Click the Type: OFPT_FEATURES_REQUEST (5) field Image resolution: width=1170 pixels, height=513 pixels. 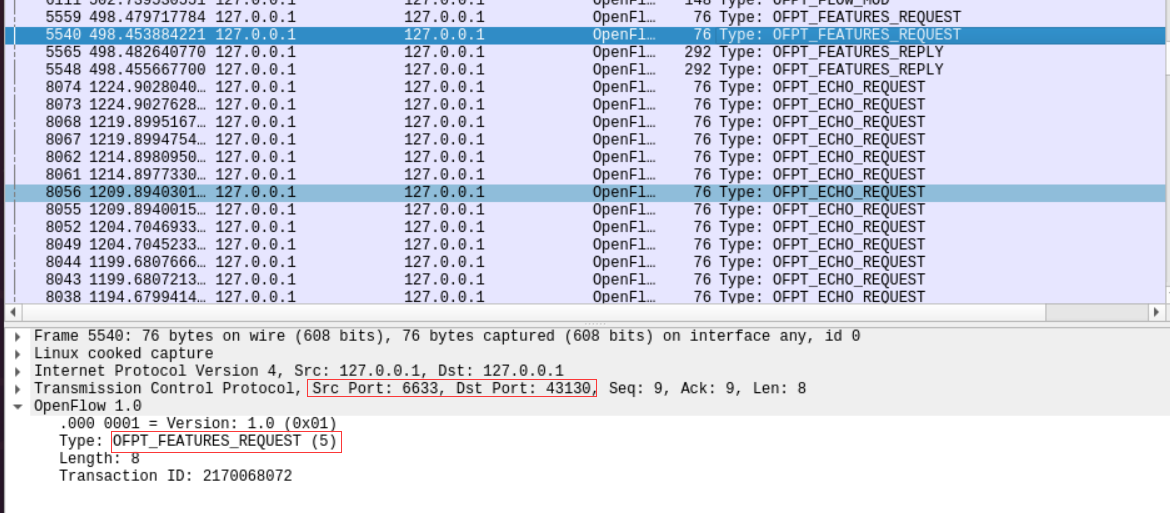(x=200, y=441)
